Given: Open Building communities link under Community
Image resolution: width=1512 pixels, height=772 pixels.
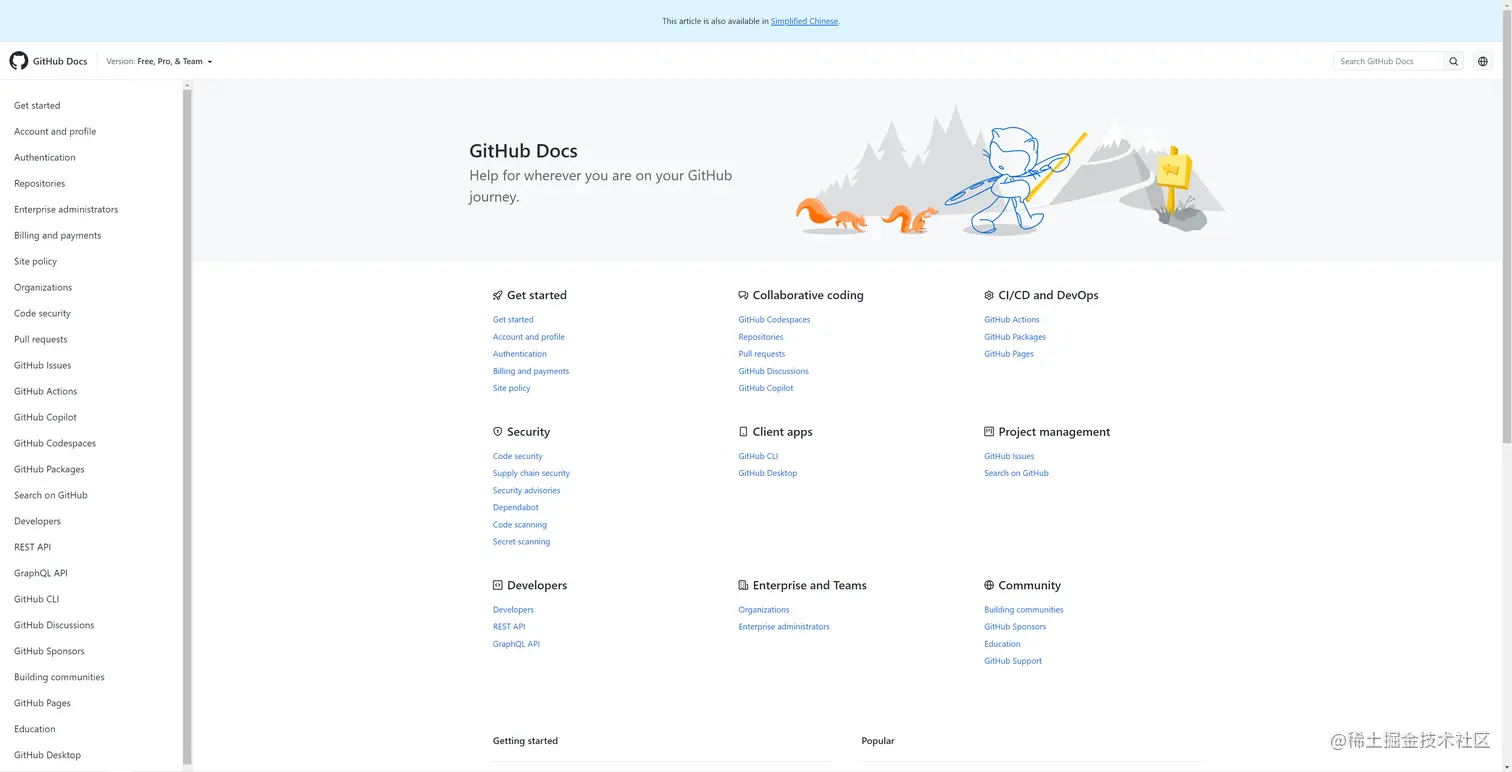Looking at the screenshot, I should click(1024, 610).
